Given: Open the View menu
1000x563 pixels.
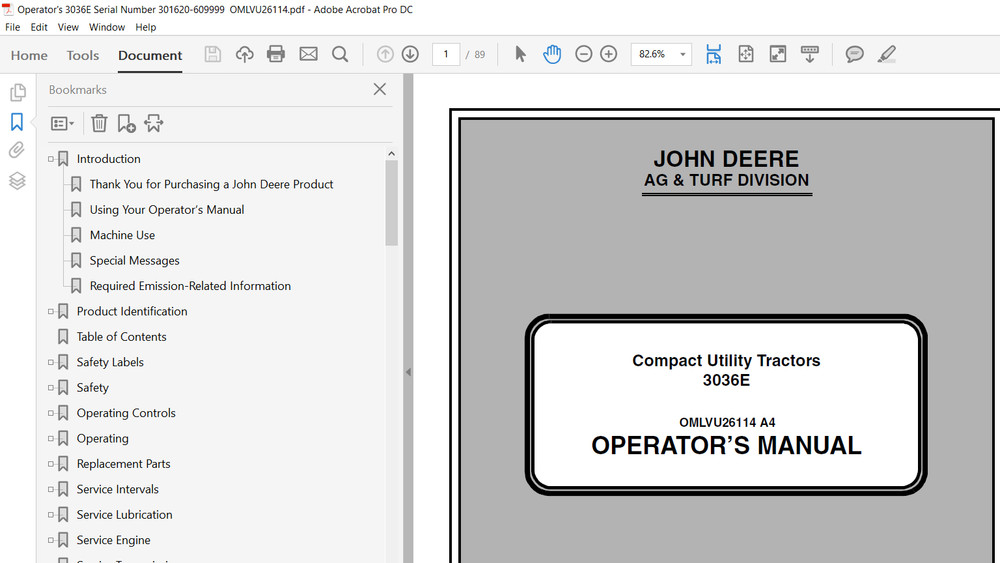Looking at the screenshot, I should click(x=68, y=27).
